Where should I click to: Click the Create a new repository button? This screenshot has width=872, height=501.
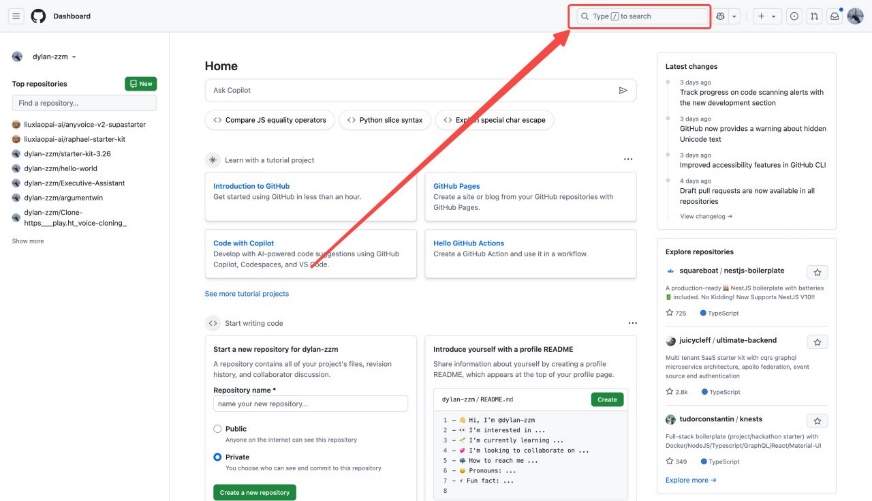254,492
